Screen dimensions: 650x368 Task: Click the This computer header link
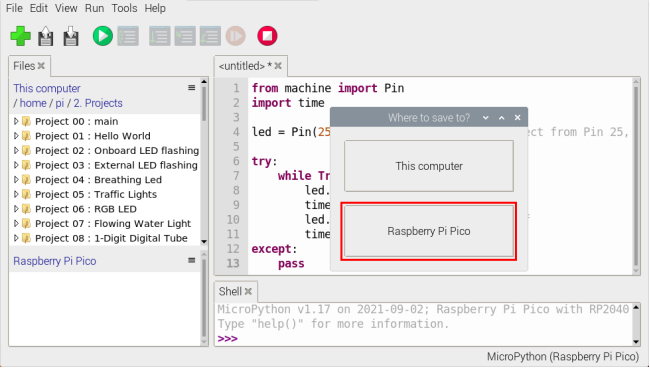click(x=47, y=88)
